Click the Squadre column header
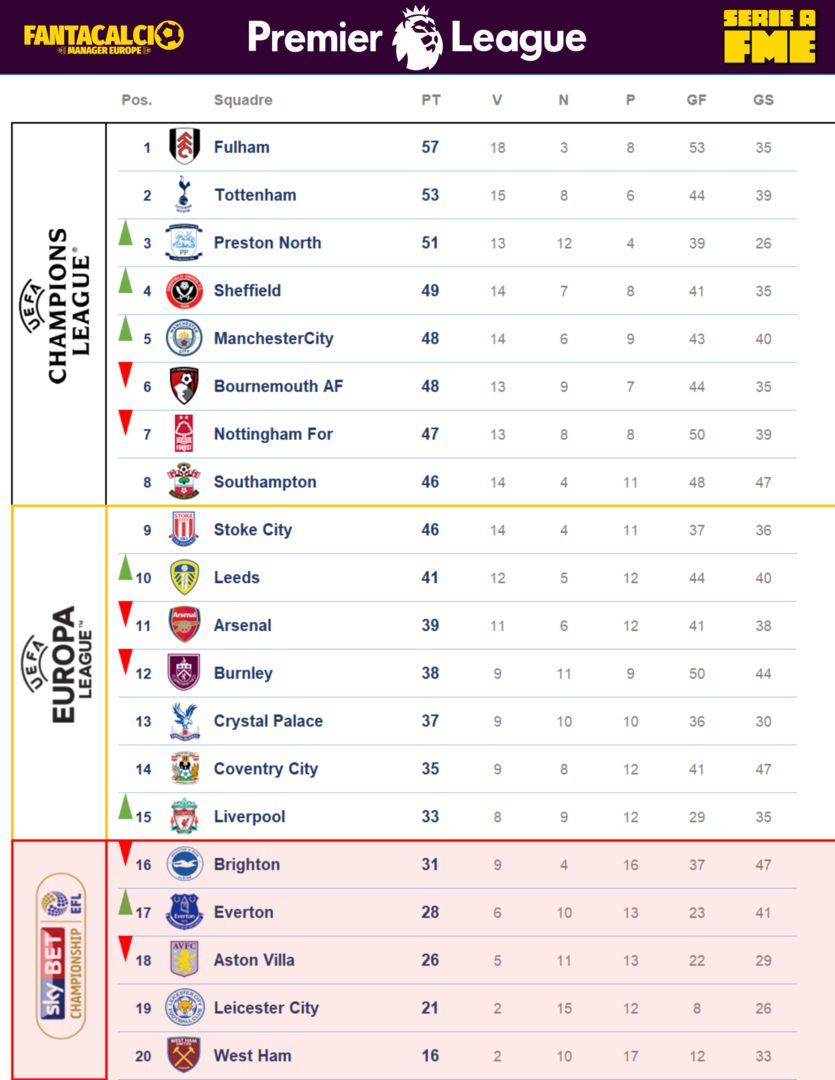Image resolution: width=835 pixels, height=1080 pixels. (x=243, y=100)
